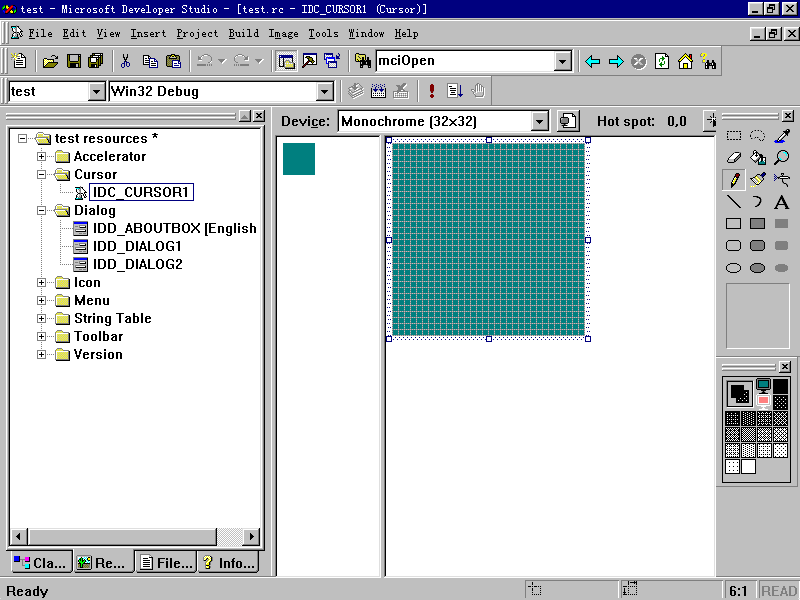Click the workspace scrollbar right arrow
Screen dimensions: 800x600
coord(251,536)
